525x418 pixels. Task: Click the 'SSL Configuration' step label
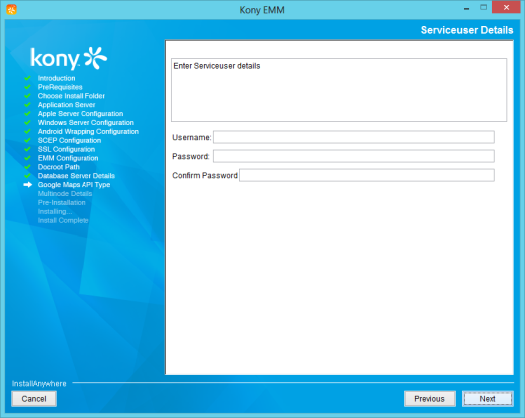point(66,149)
